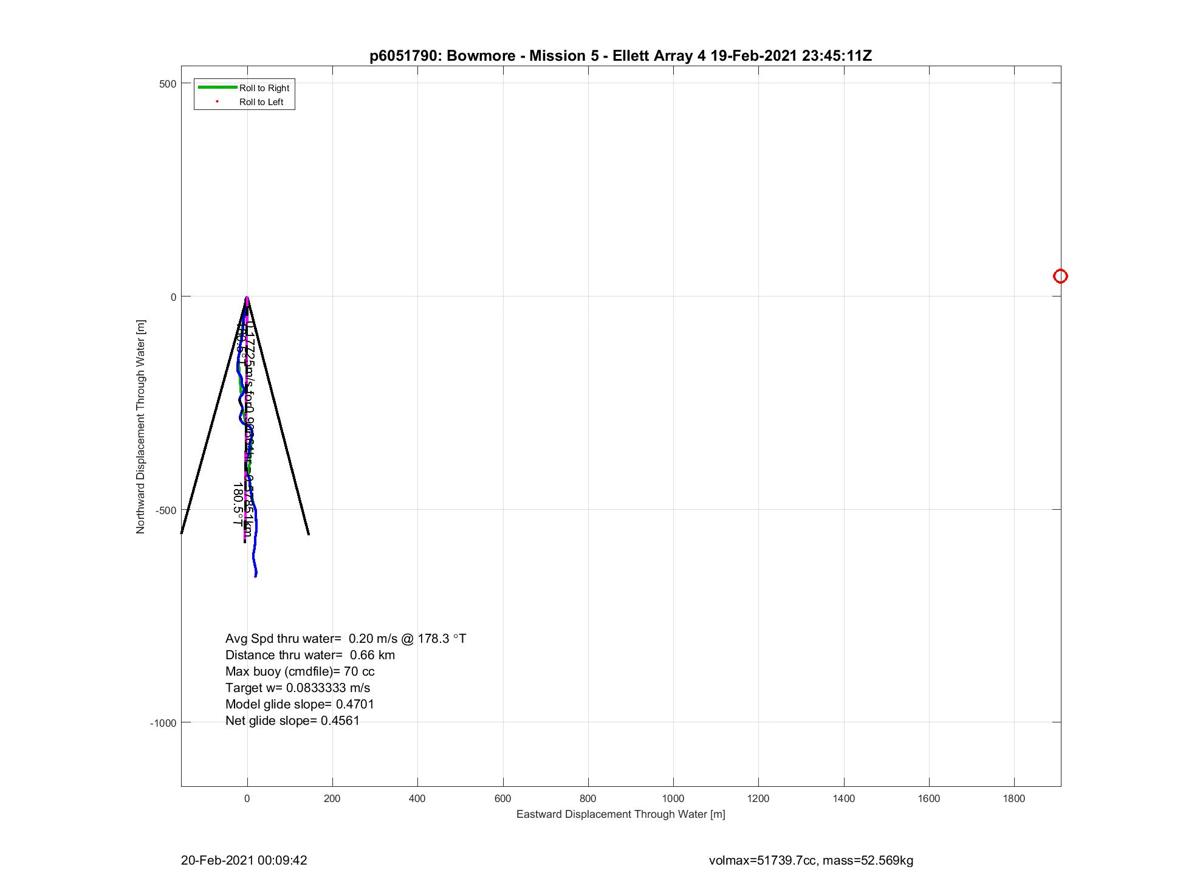Click the x-axis tick label 200
This screenshot has width=1200, height=885.
[332, 799]
